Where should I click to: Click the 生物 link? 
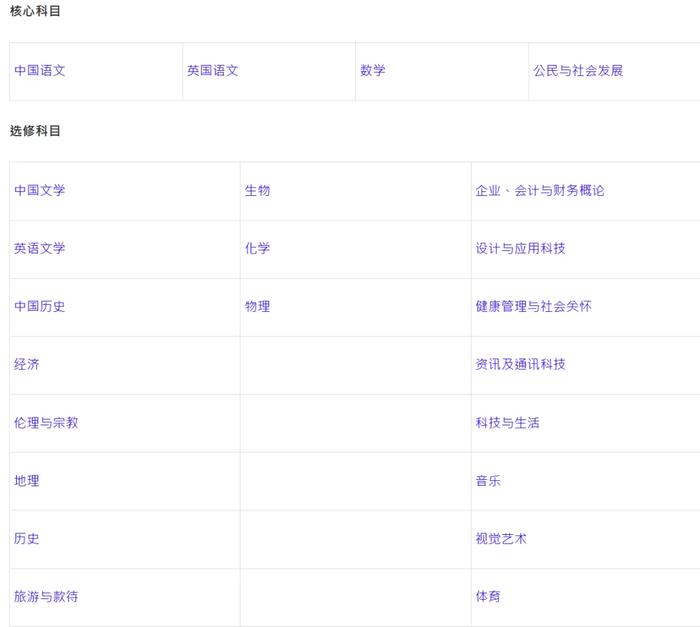point(258,190)
